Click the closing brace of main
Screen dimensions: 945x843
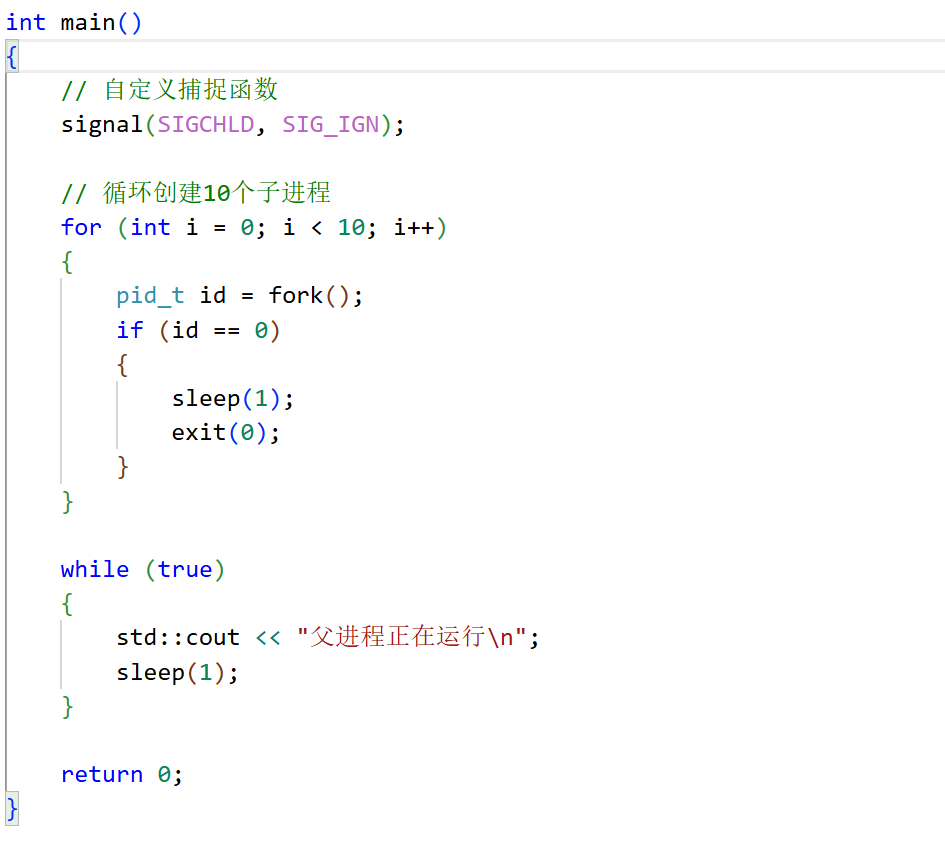pos(12,809)
